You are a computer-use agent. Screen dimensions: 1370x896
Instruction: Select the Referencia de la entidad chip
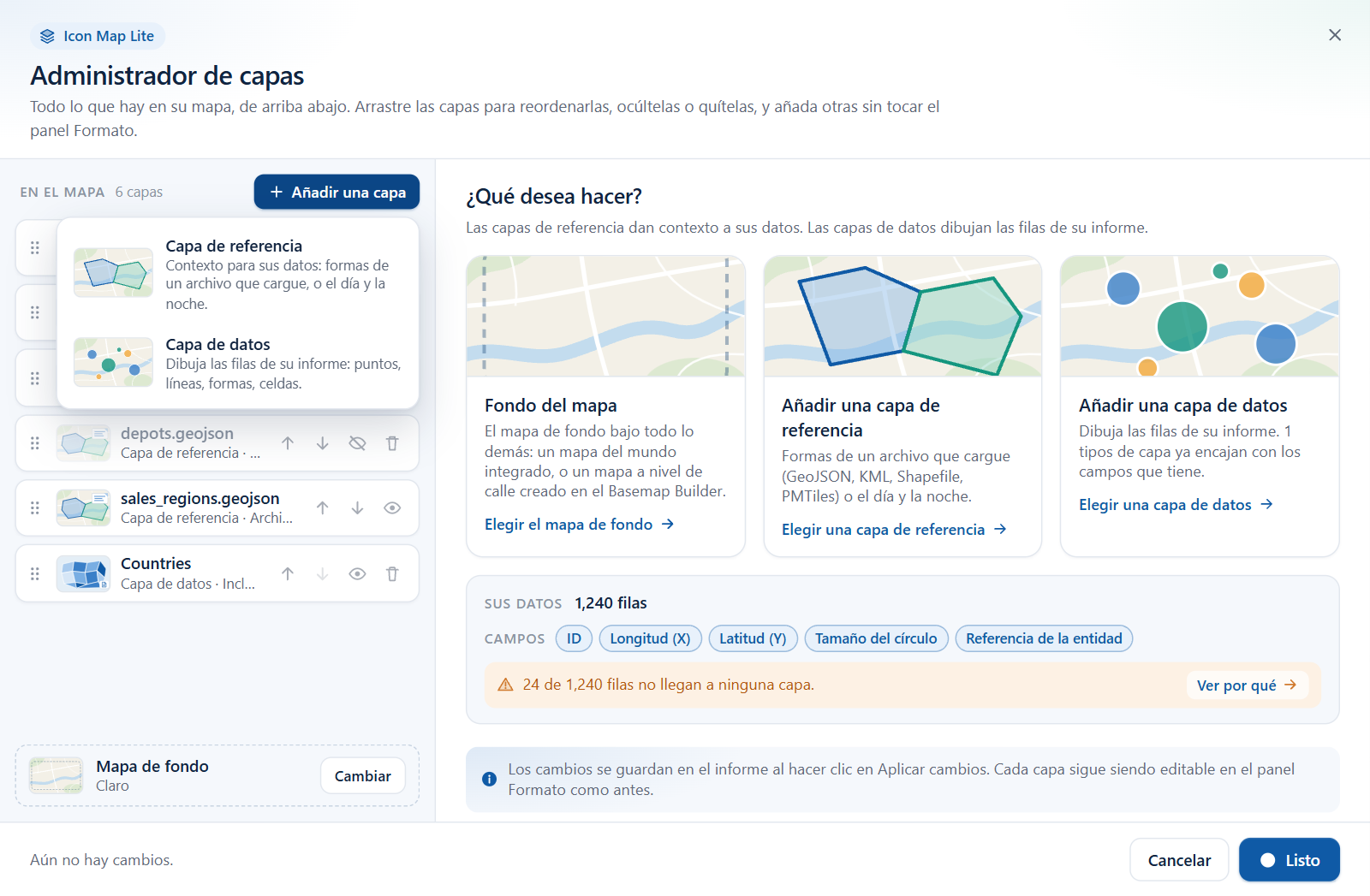click(1044, 638)
